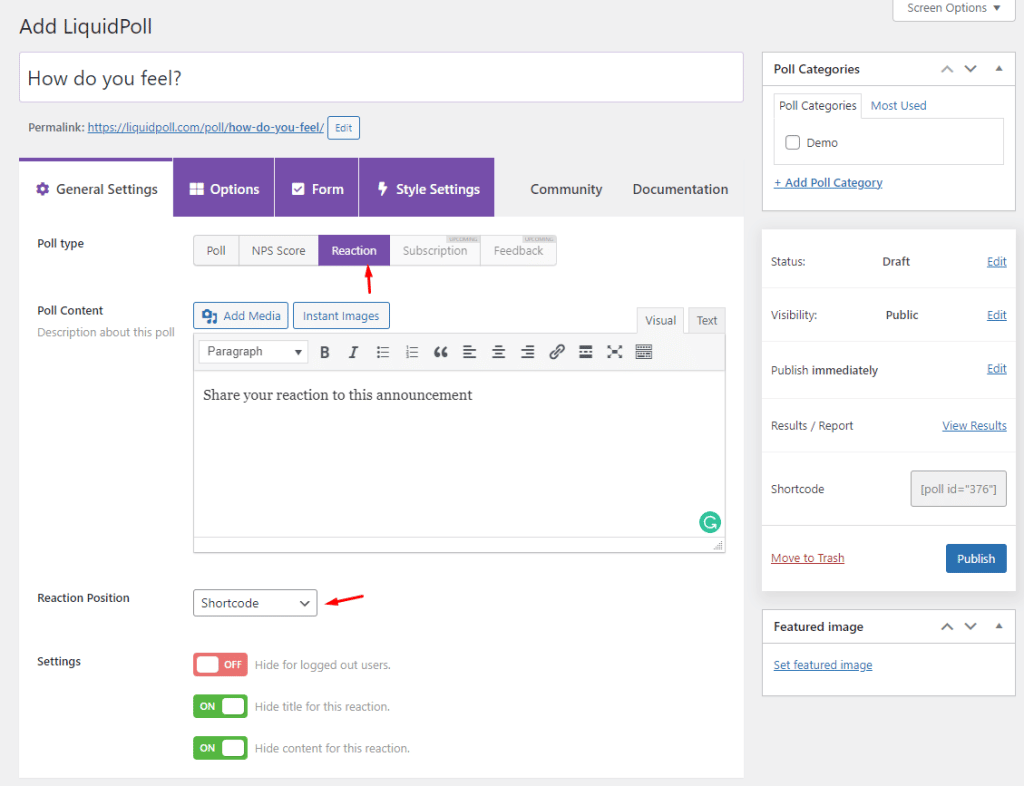Open the Reaction Position dropdown
This screenshot has height=786, width=1024.
(x=255, y=603)
